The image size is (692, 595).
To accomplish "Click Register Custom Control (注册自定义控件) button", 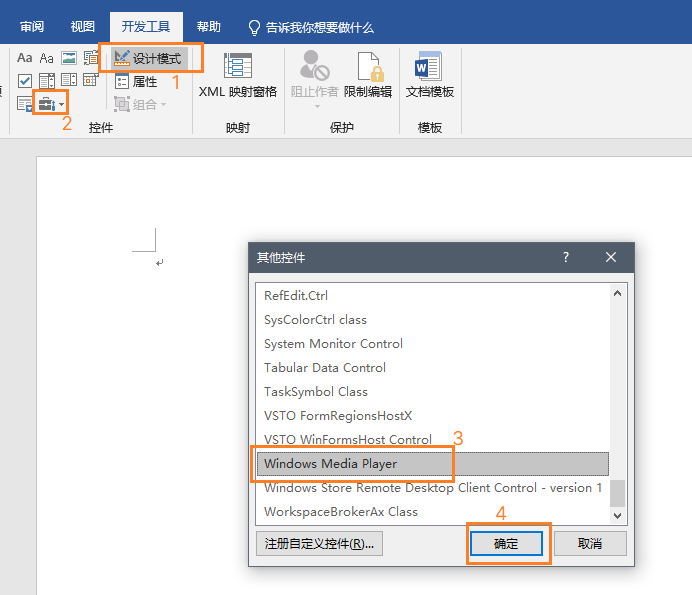I will click(x=319, y=544).
